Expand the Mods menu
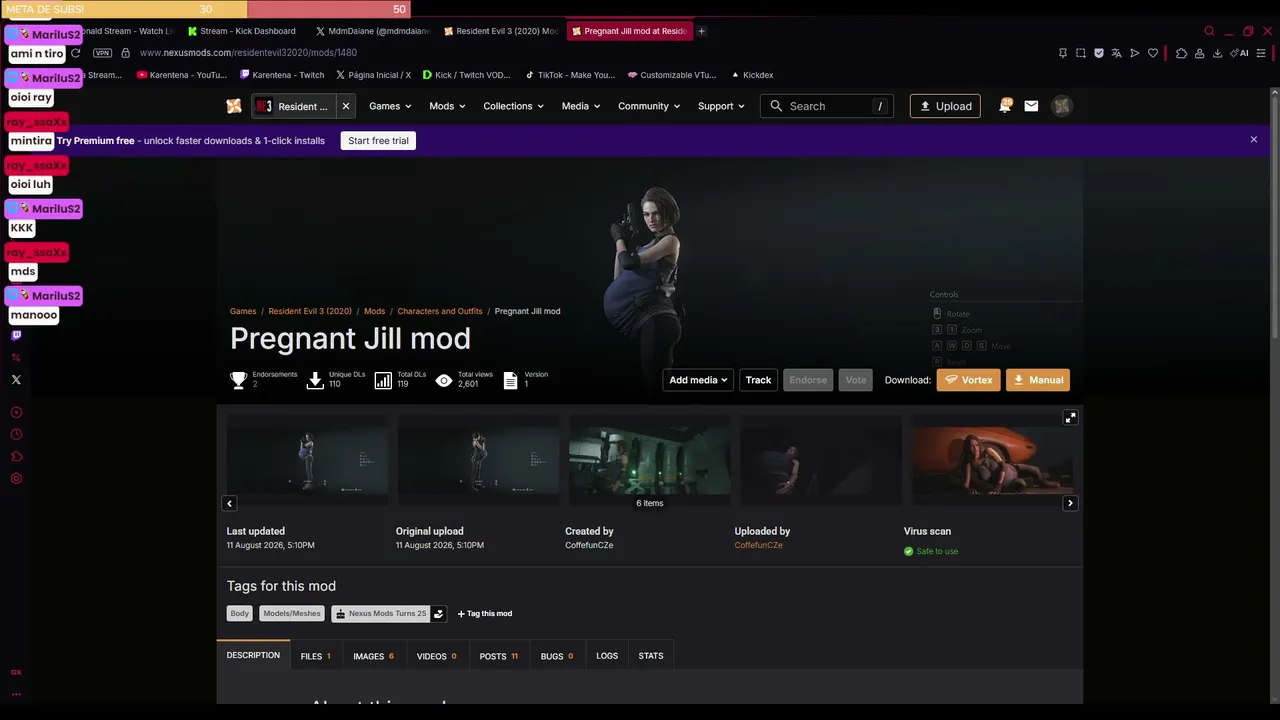The width and height of the screenshot is (1280, 720). 447,106
